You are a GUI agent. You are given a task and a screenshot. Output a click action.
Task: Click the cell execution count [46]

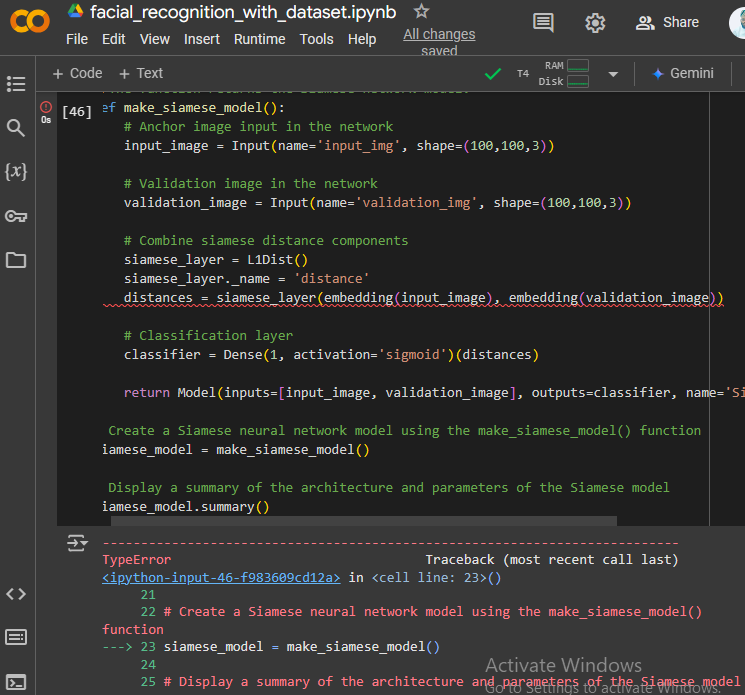point(76,112)
